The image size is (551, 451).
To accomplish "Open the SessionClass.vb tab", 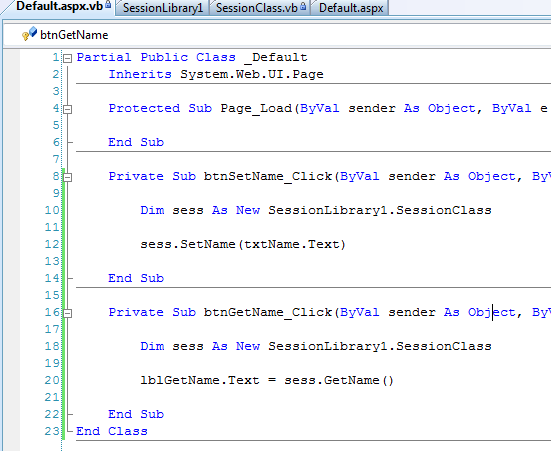I will pos(260,8).
